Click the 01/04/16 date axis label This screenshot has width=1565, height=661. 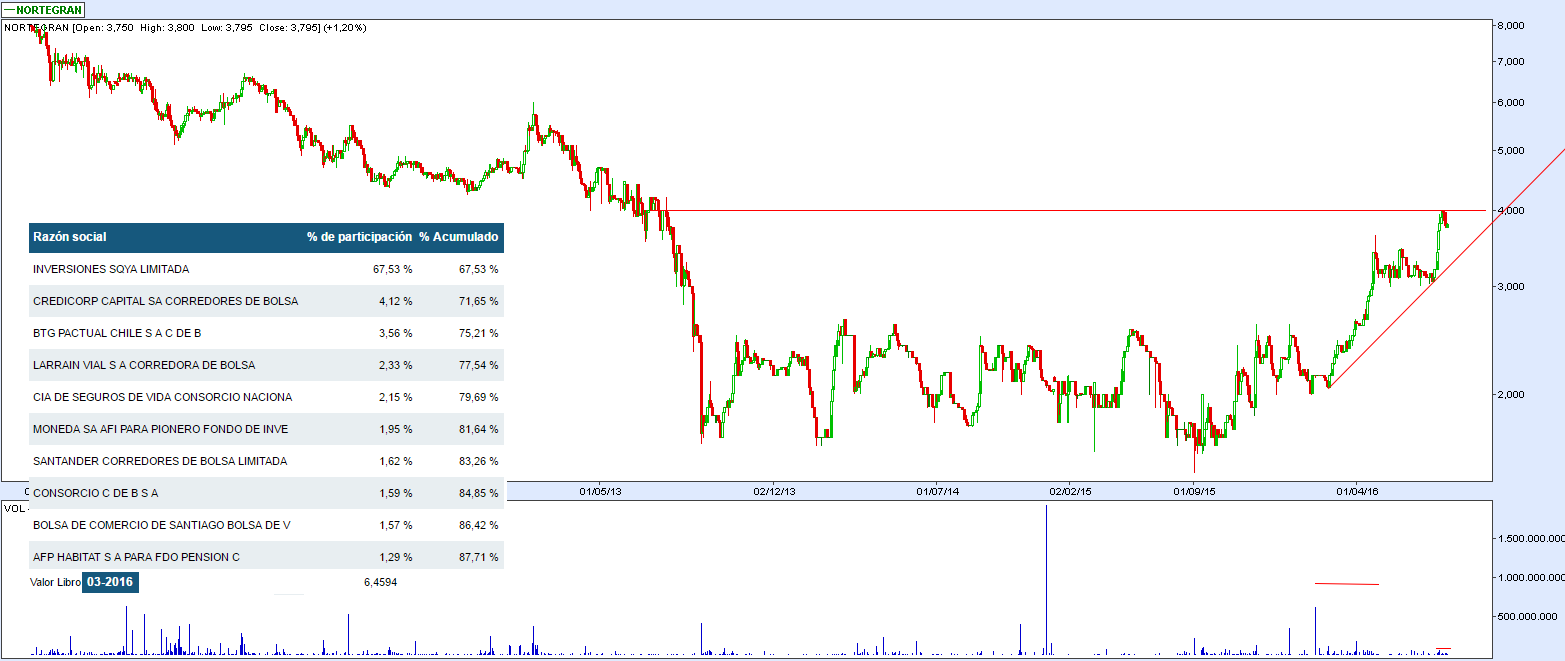point(1357,491)
